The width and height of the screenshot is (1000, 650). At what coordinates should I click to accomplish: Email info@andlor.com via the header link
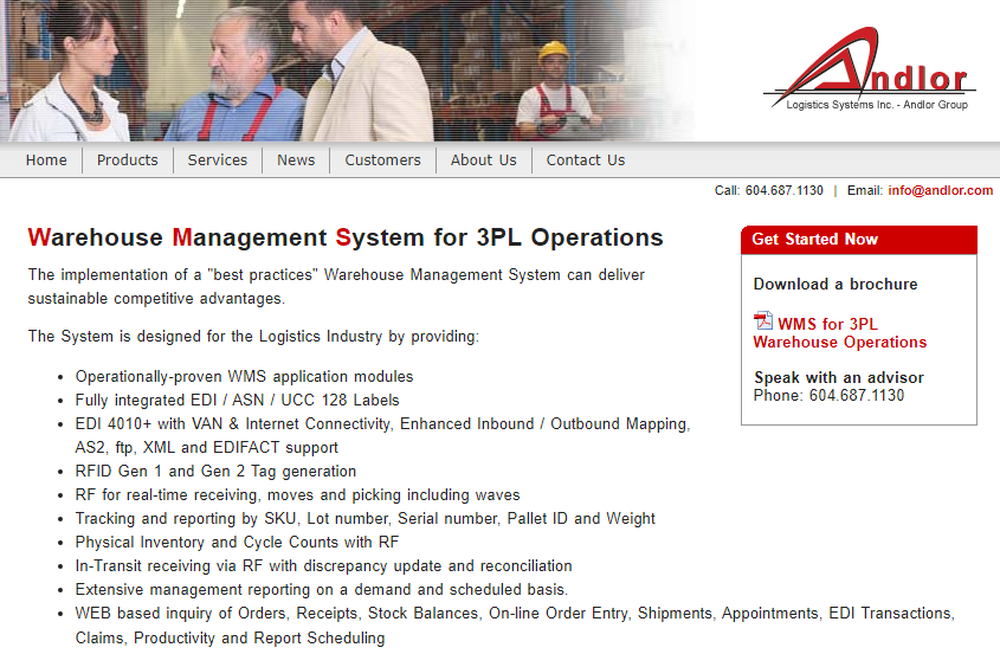coord(940,190)
